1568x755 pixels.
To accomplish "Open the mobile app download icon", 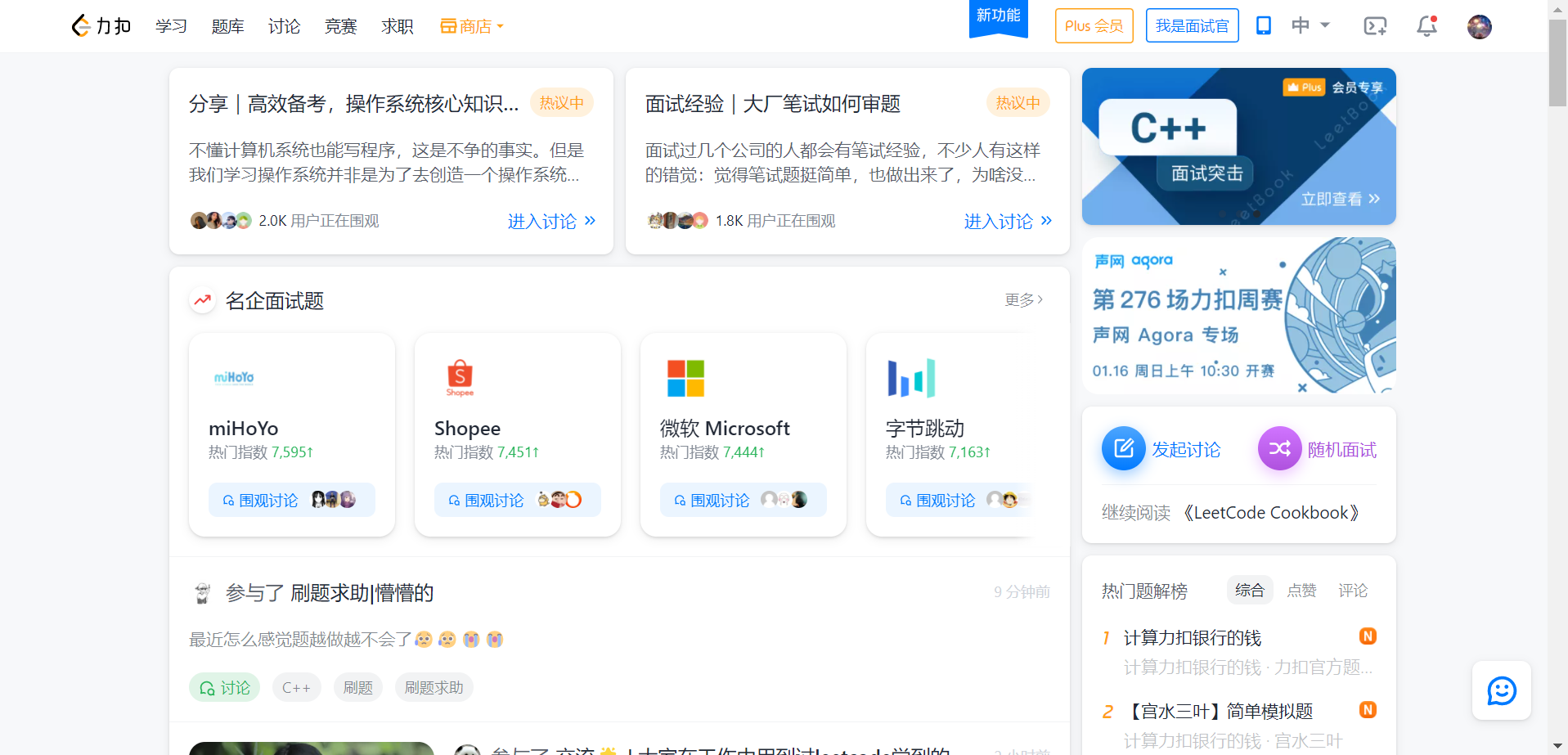I will tap(1264, 26).
